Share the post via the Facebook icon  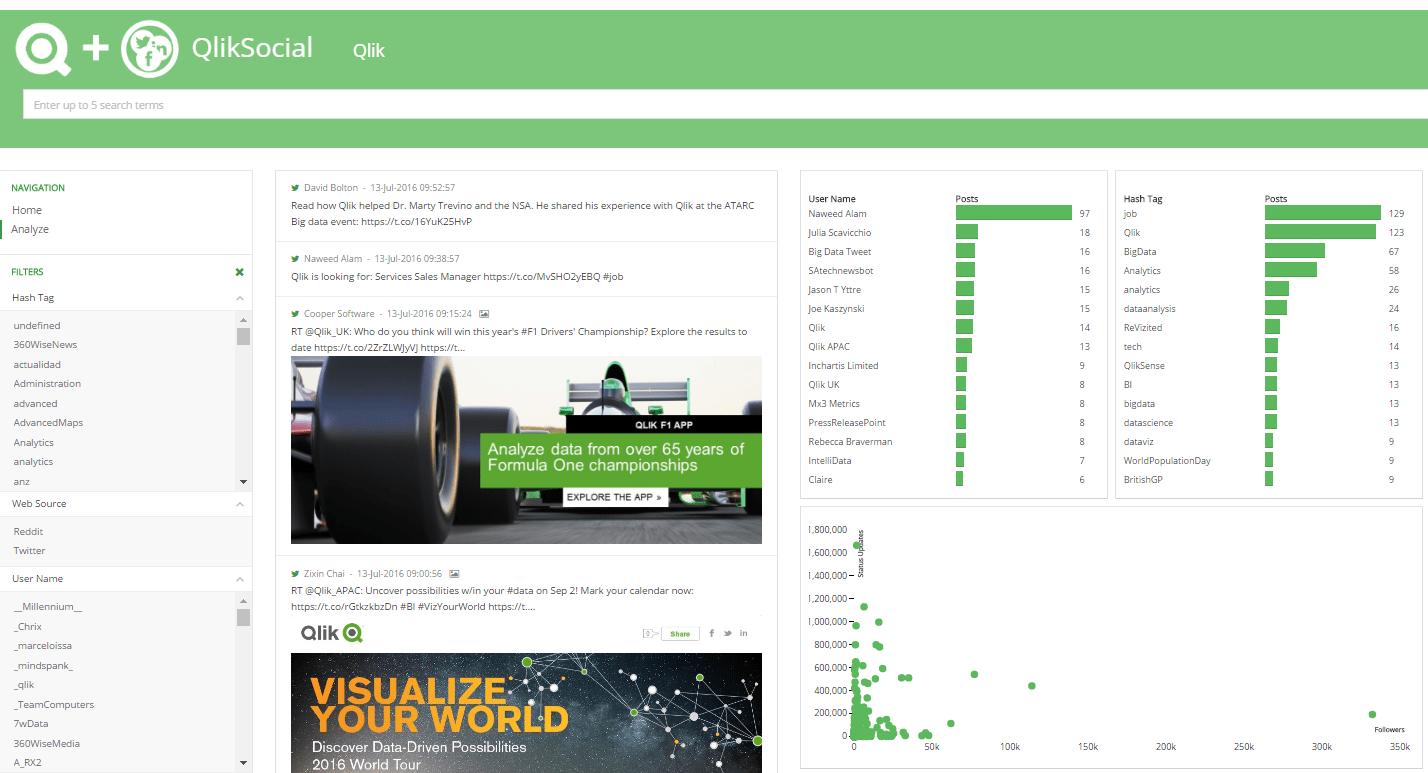[x=711, y=633]
